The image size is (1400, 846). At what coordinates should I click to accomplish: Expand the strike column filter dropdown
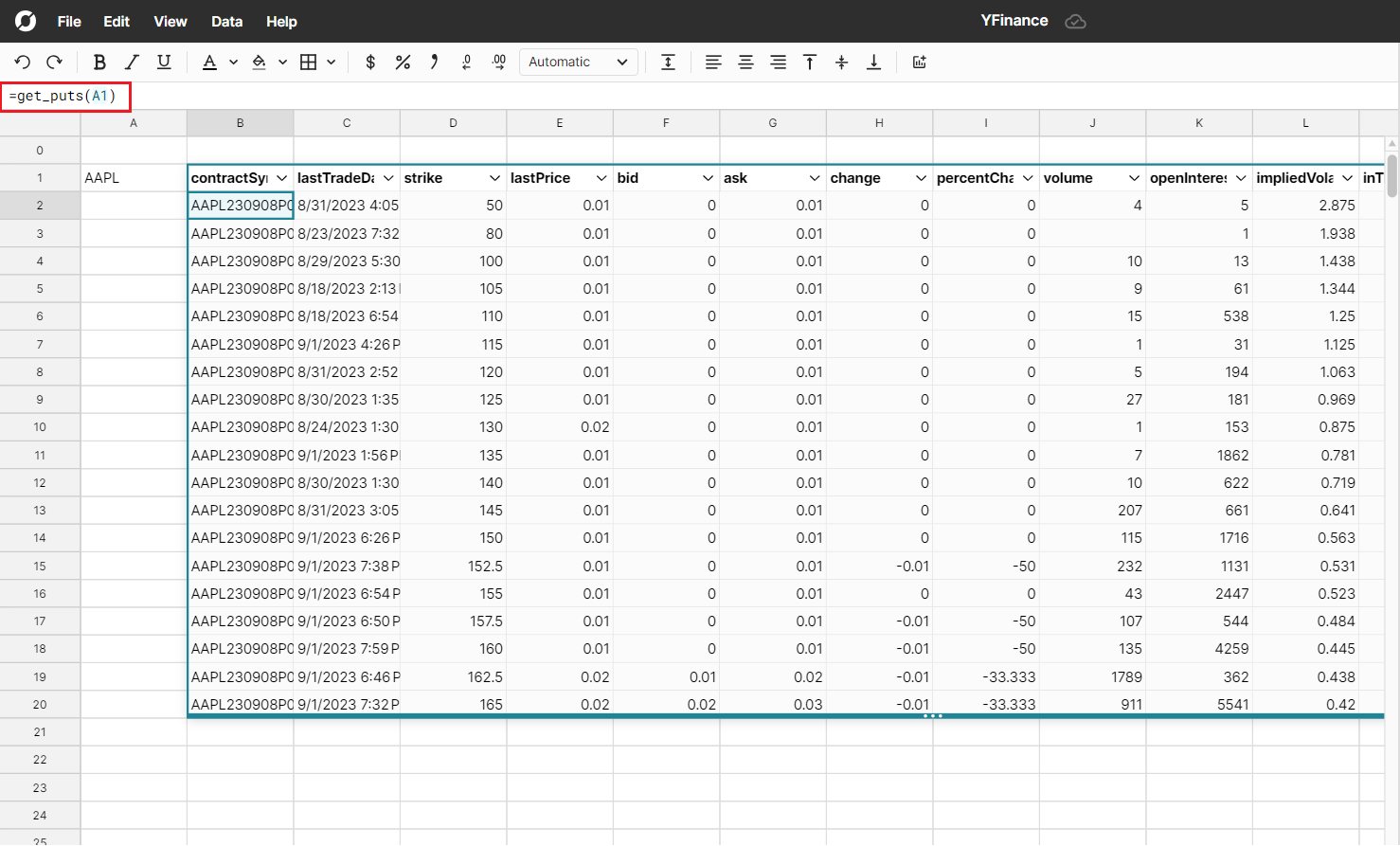coord(494,178)
